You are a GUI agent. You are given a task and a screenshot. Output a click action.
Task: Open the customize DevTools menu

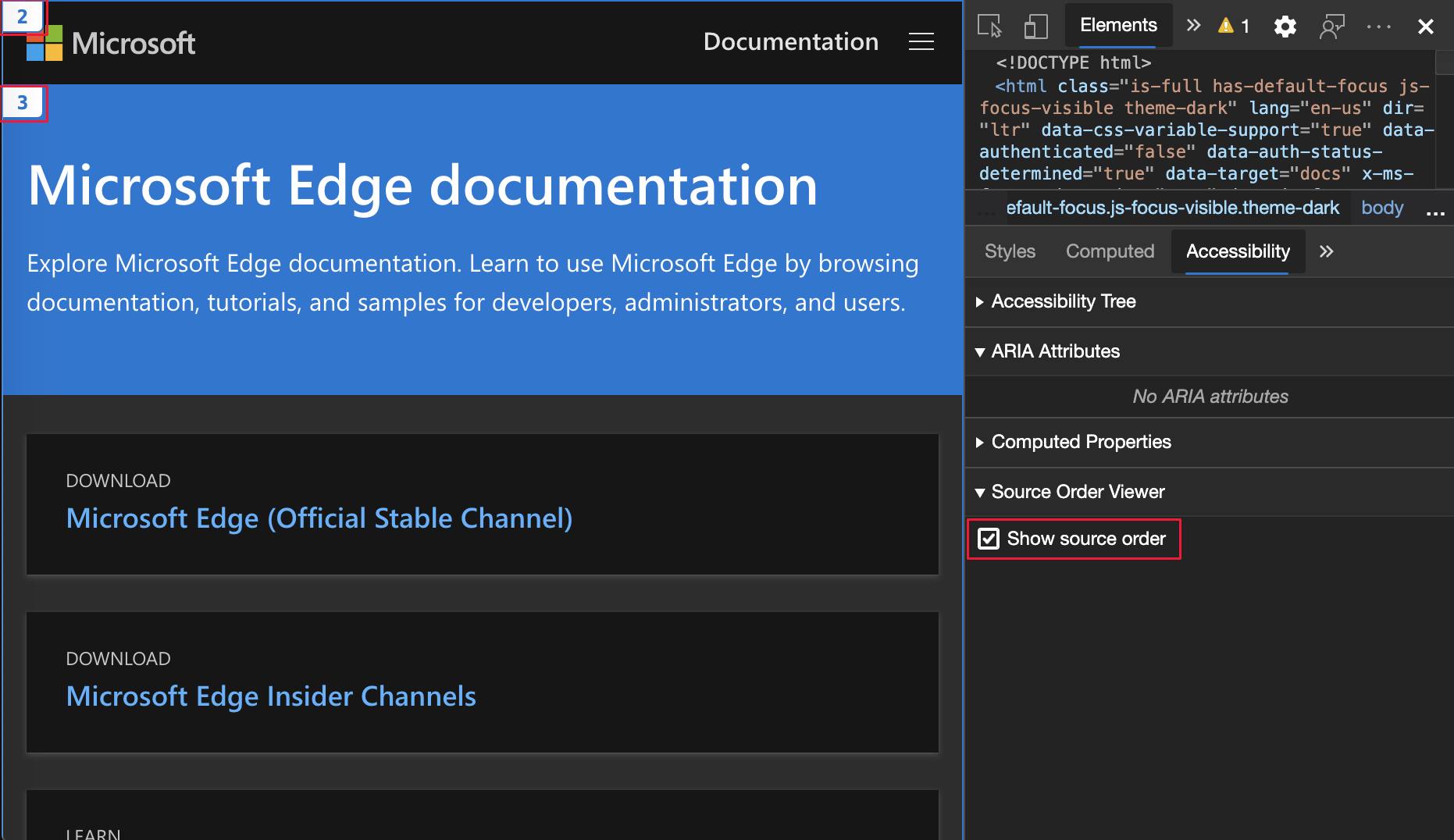(1379, 26)
